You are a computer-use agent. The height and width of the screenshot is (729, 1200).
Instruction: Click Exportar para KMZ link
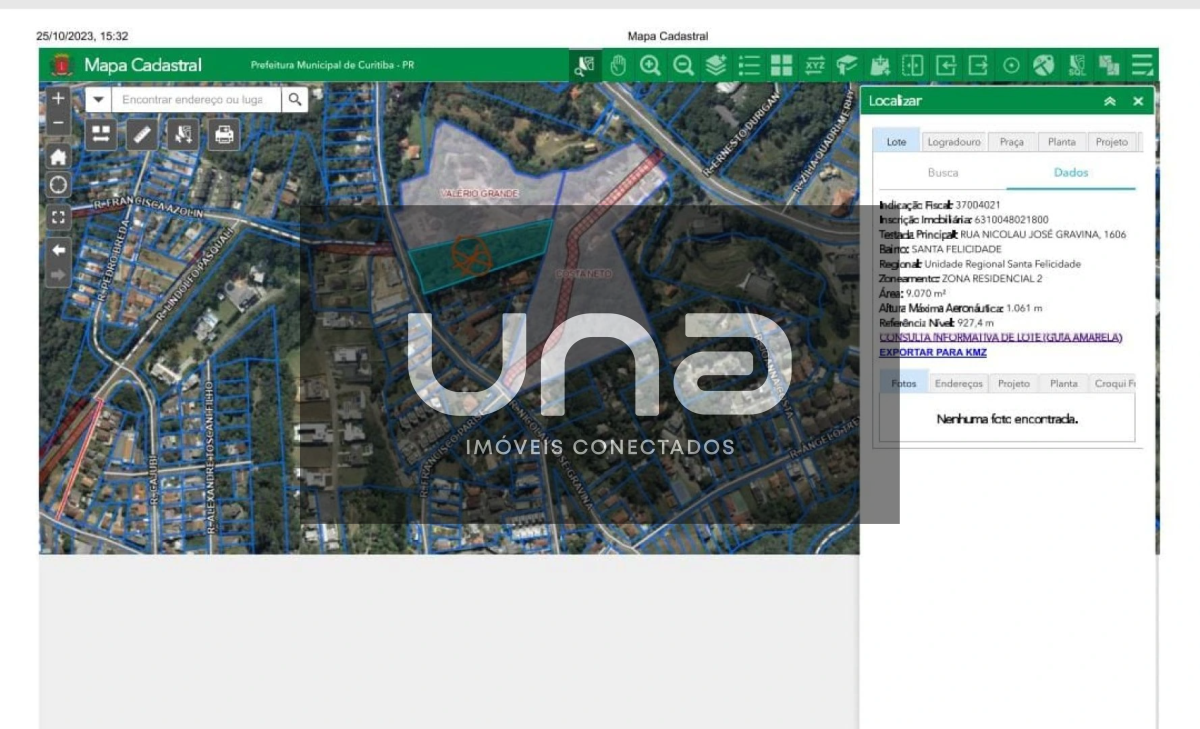pos(932,352)
